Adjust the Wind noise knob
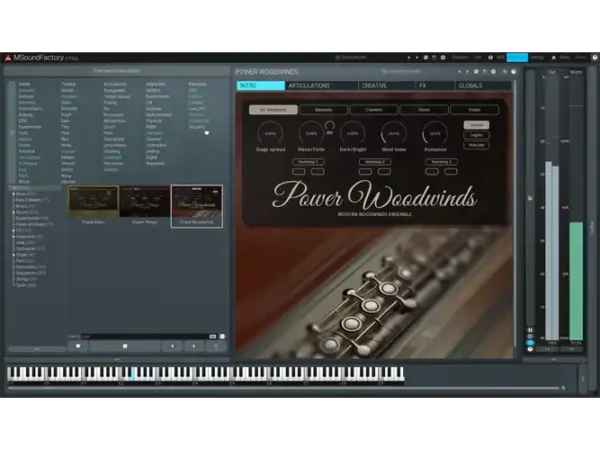The width and height of the screenshot is (600, 450). [393, 134]
